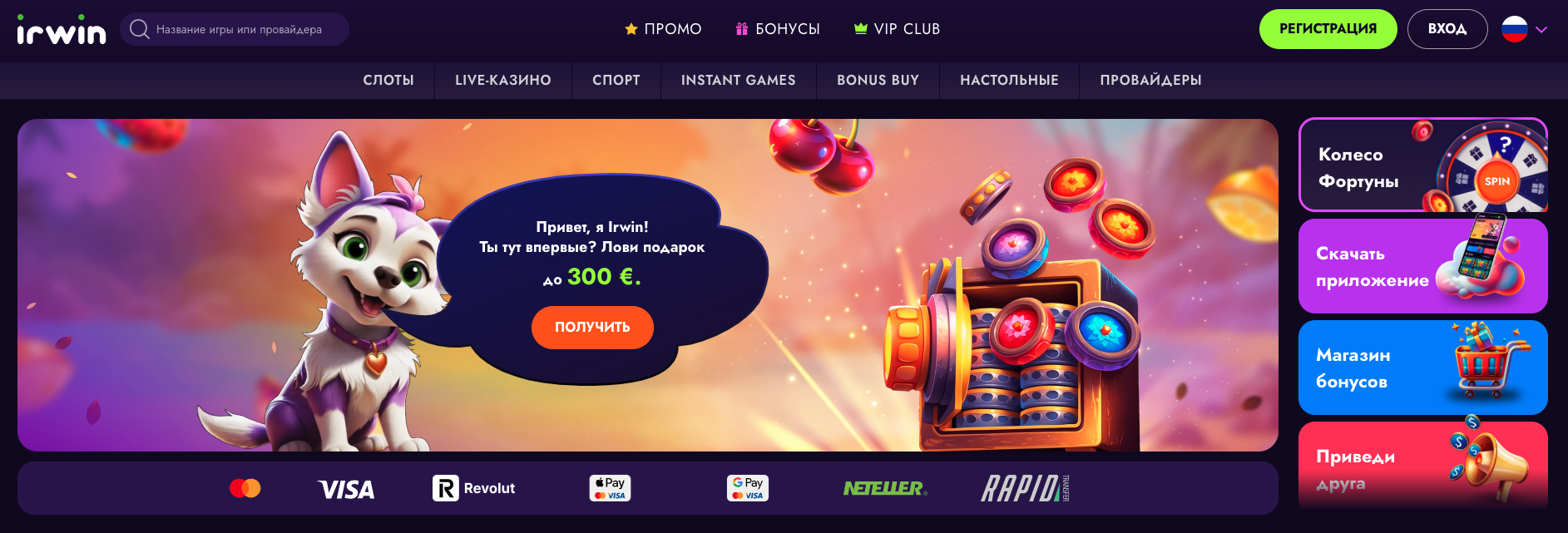Click the Rapid Transfer logo
1568x533 pixels.
[1025, 488]
